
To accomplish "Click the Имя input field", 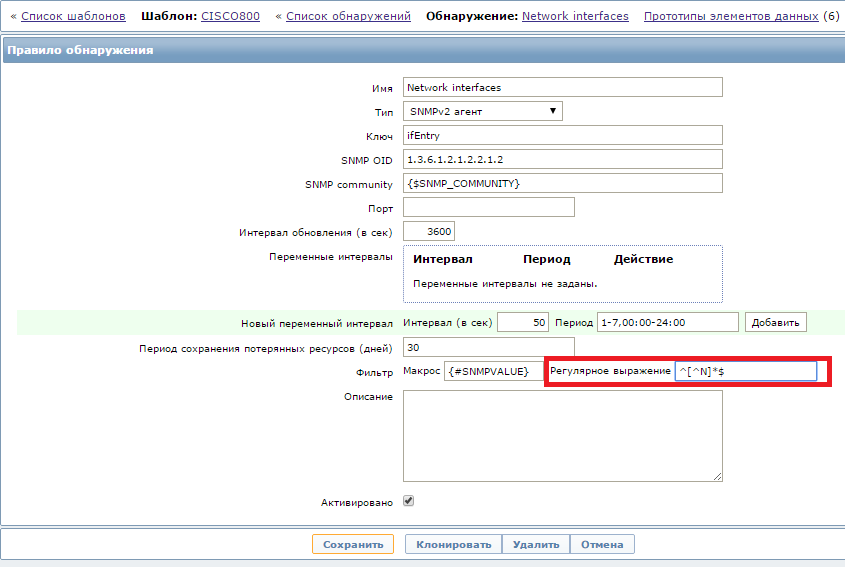I will [562, 88].
